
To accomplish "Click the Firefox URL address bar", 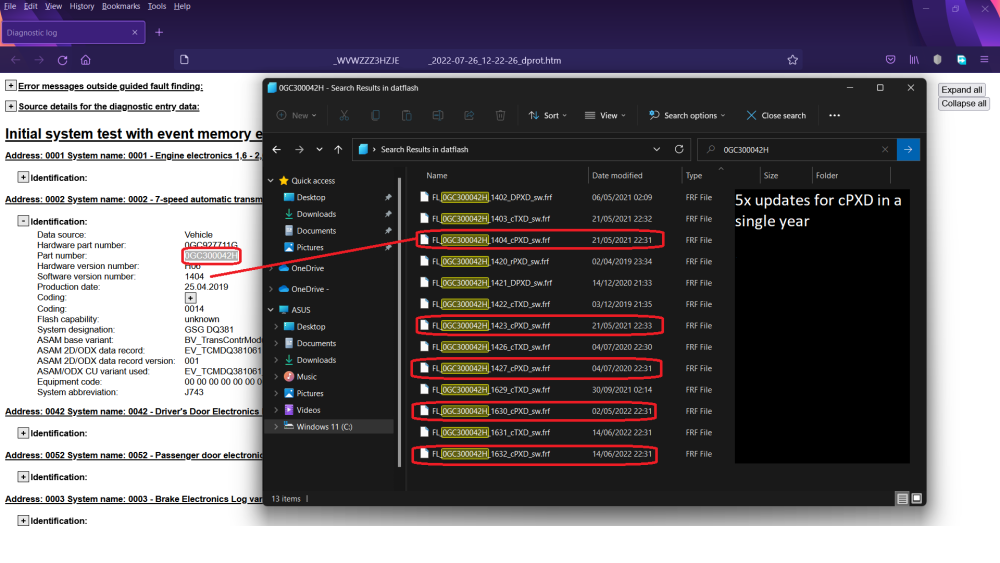I will 488,60.
